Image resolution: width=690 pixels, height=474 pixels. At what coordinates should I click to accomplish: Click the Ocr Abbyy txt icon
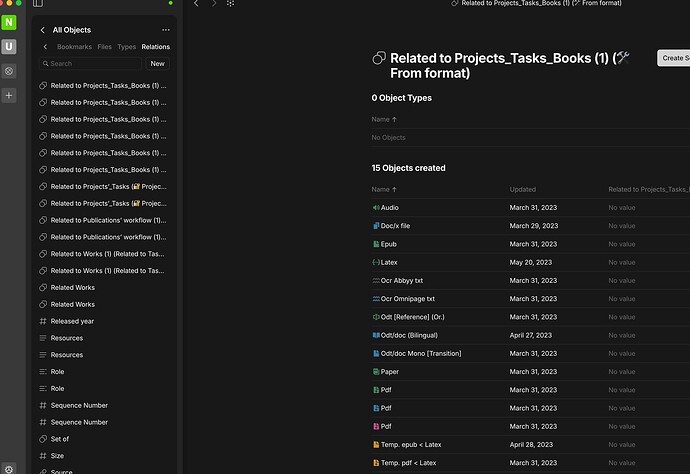click(376, 280)
